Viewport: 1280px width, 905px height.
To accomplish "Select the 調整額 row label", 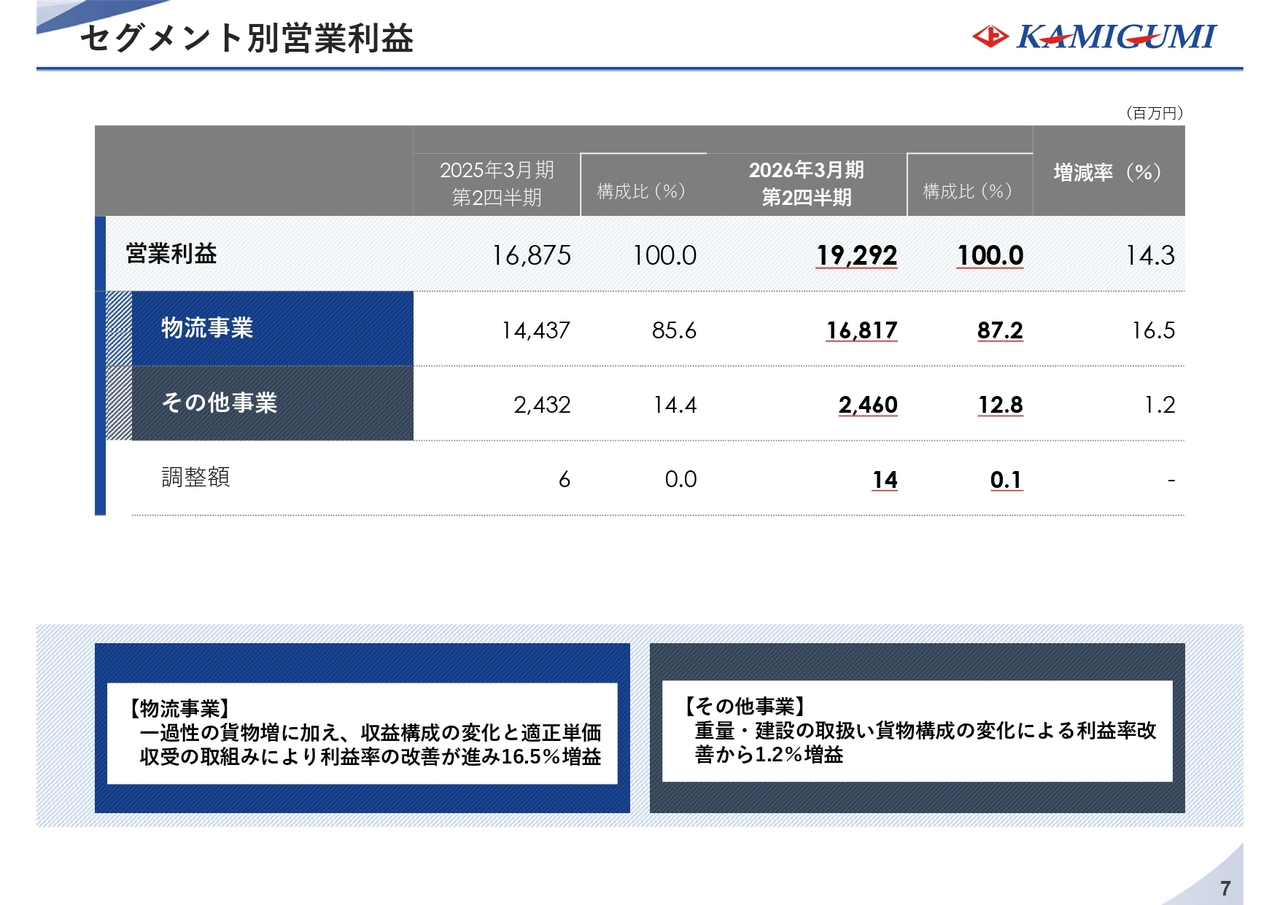I will (x=196, y=478).
